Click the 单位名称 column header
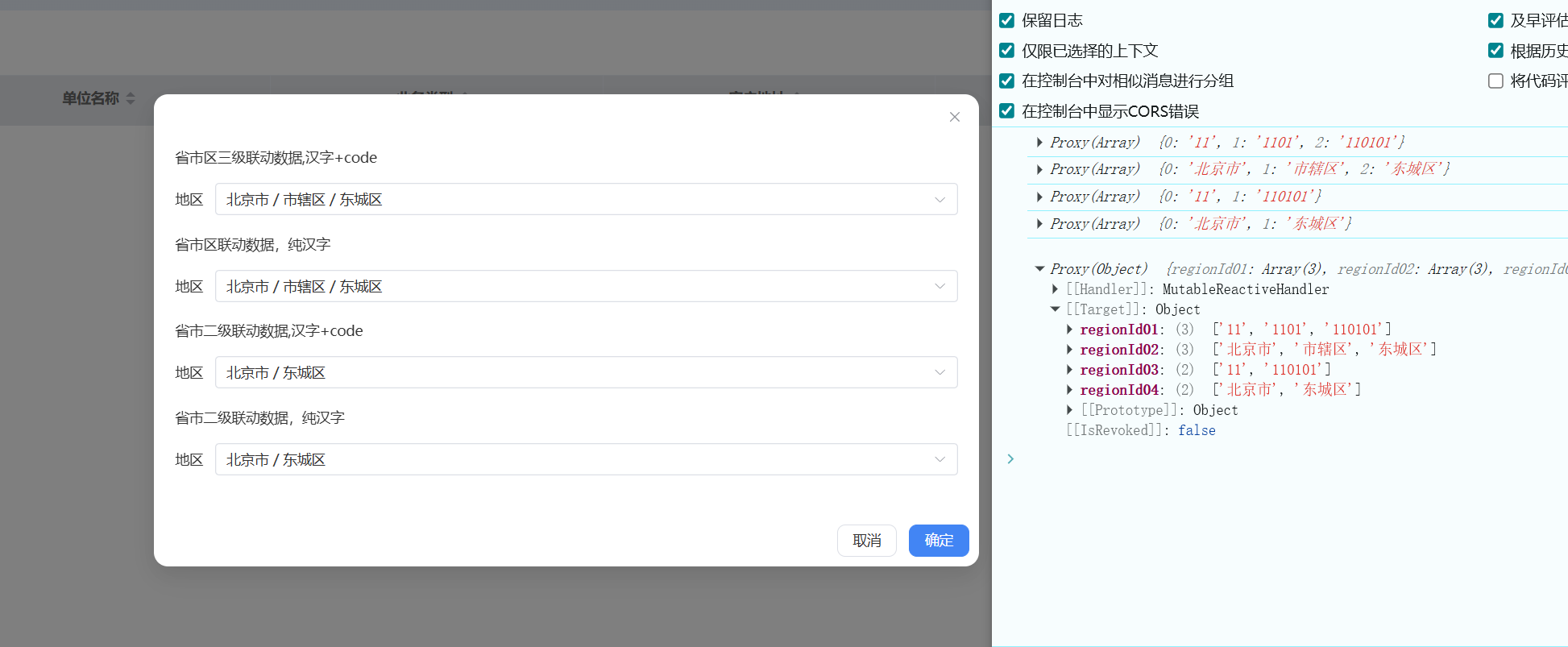The image size is (1568, 647). (x=90, y=98)
